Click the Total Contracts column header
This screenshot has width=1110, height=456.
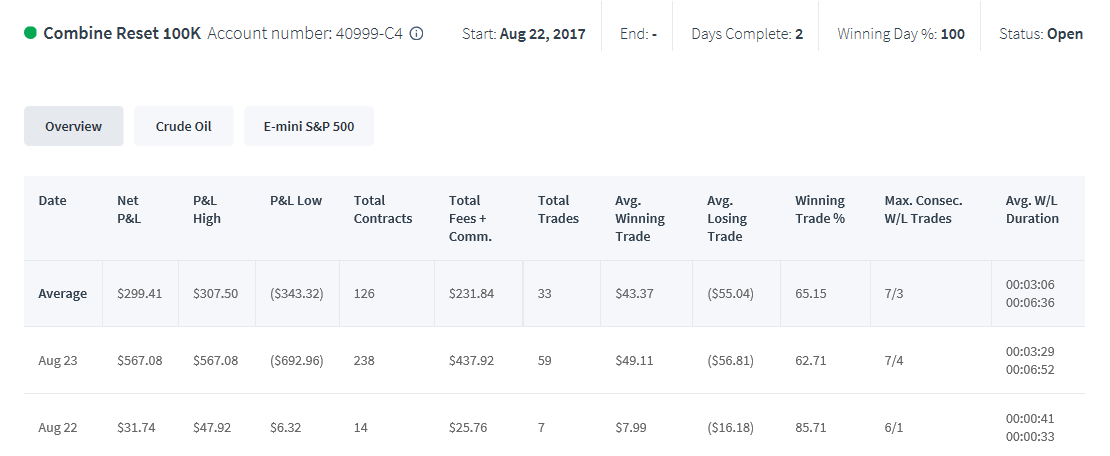click(x=383, y=210)
